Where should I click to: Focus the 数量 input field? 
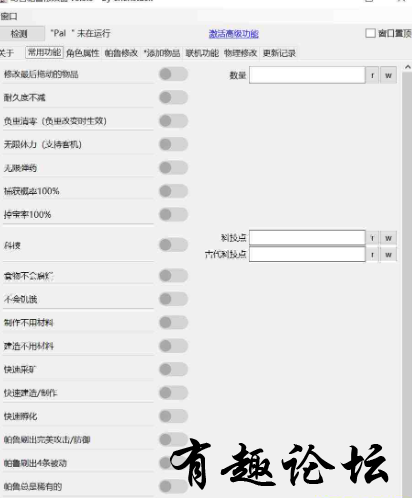tap(307, 75)
